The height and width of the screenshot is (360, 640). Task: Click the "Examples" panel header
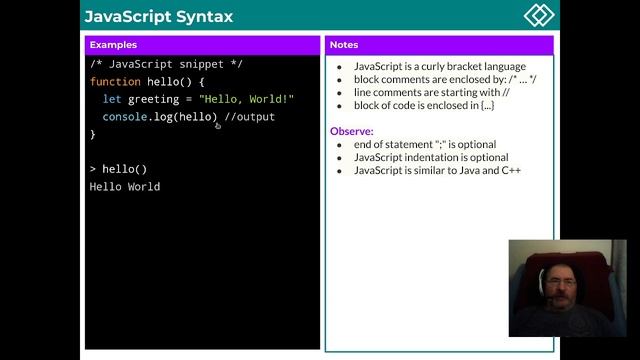coord(202,45)
